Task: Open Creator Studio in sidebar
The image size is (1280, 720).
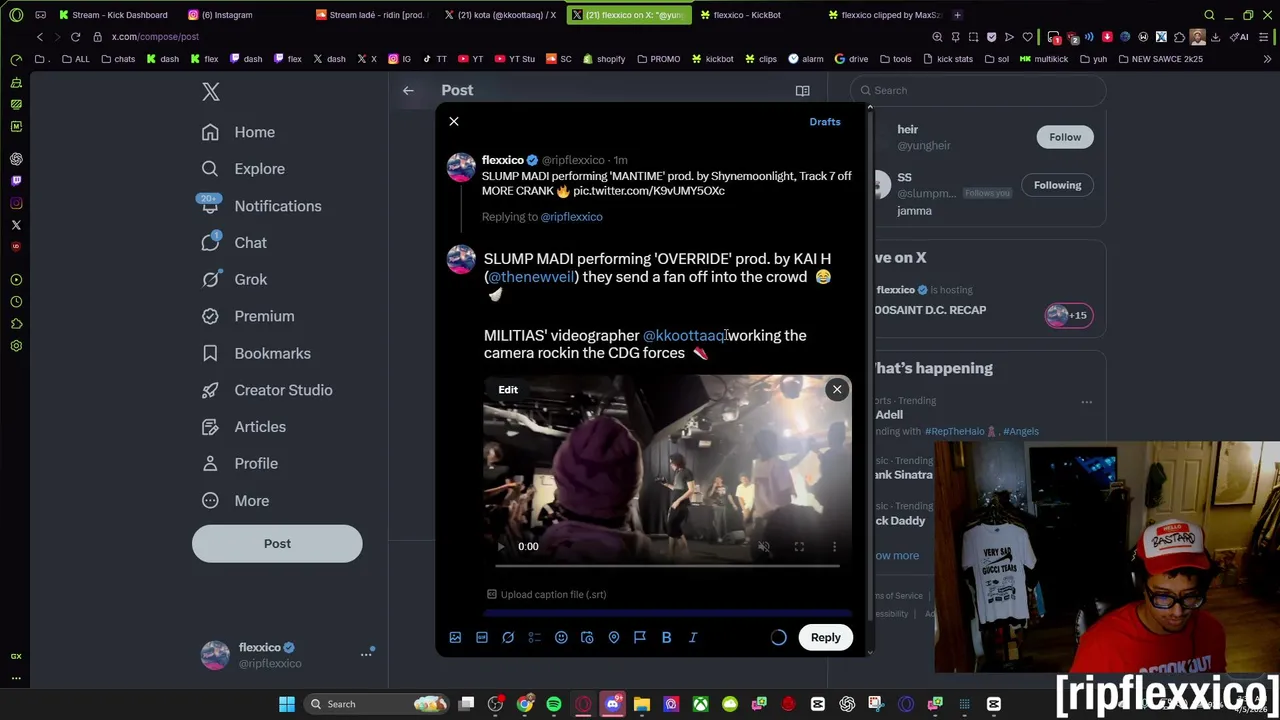Action: [x=267, y=390]
